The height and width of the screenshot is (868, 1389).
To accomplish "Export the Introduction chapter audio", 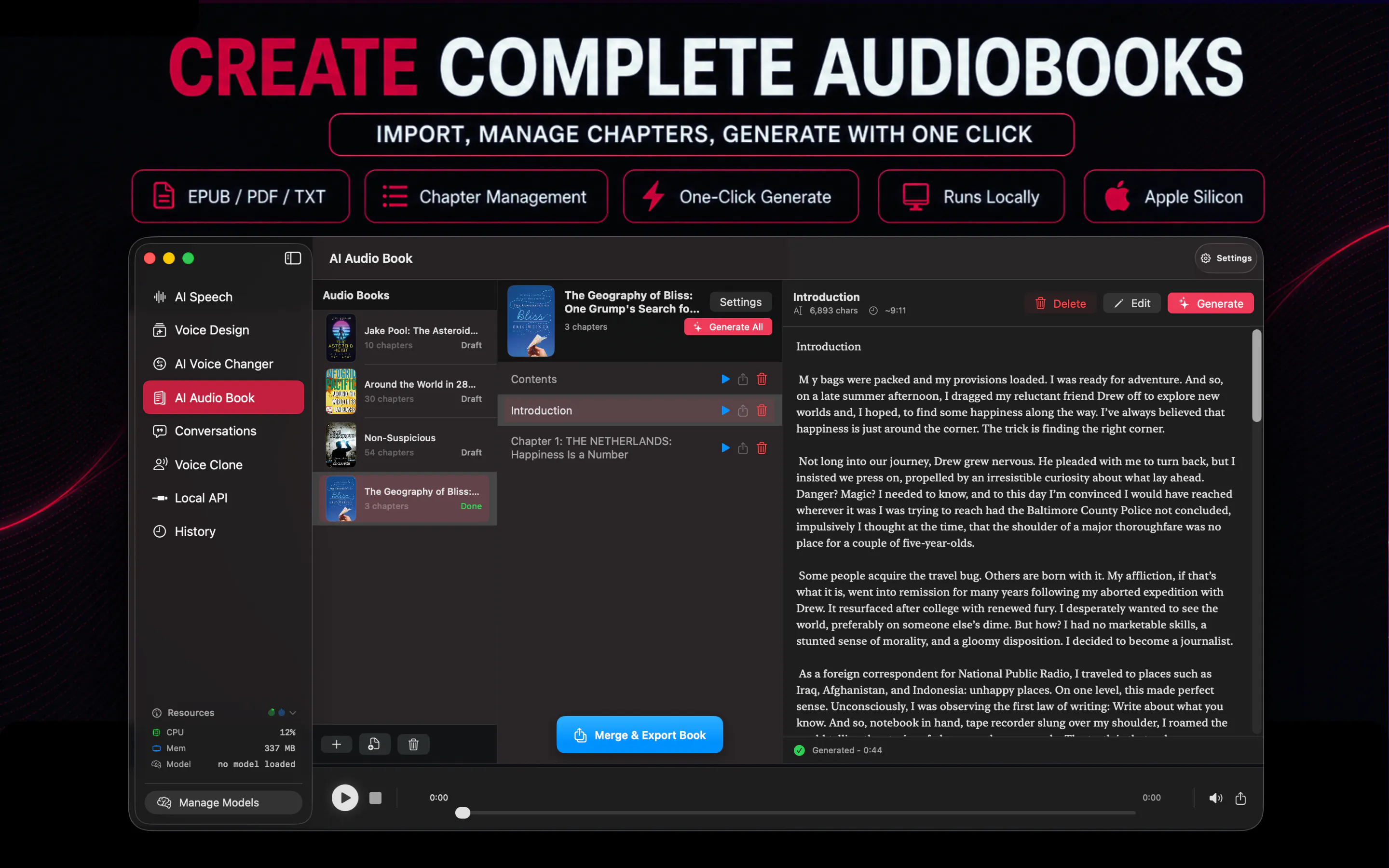I will tap(743, 410).
